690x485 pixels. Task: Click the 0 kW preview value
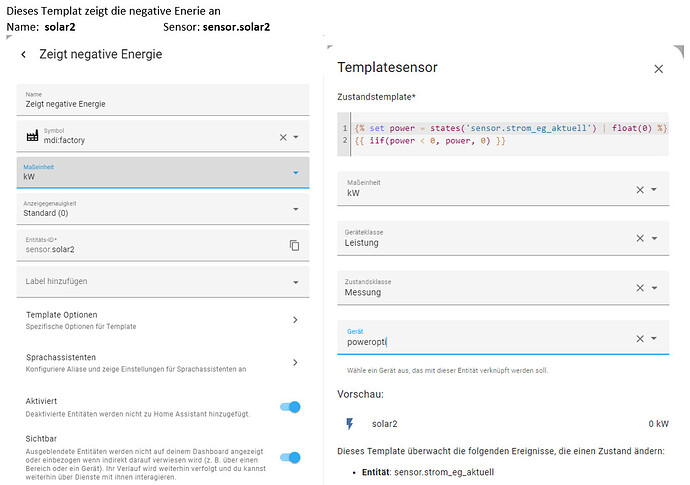pyautogui.click(x=658, y=424)
